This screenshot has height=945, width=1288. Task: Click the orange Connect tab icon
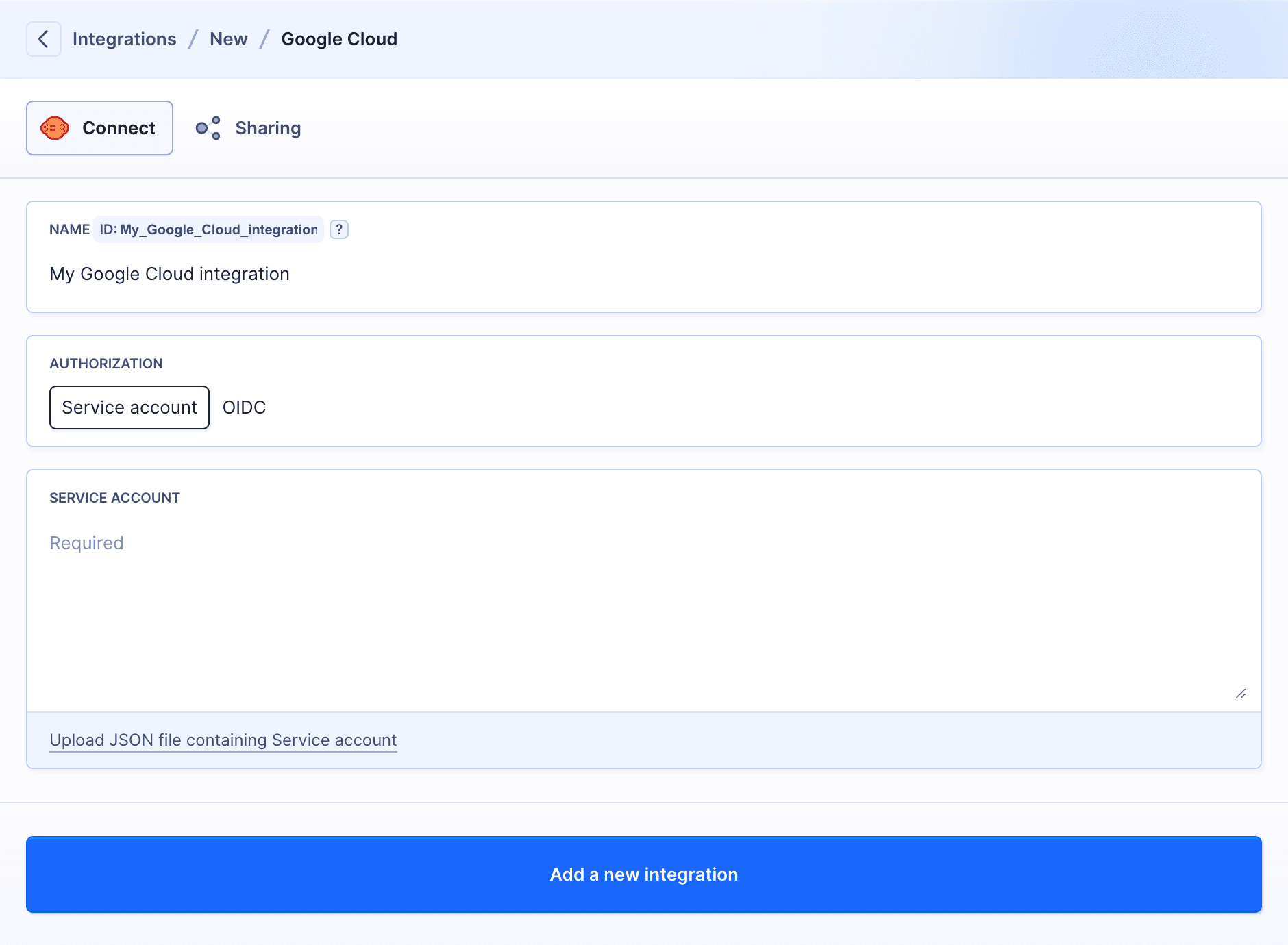point(55,128)
